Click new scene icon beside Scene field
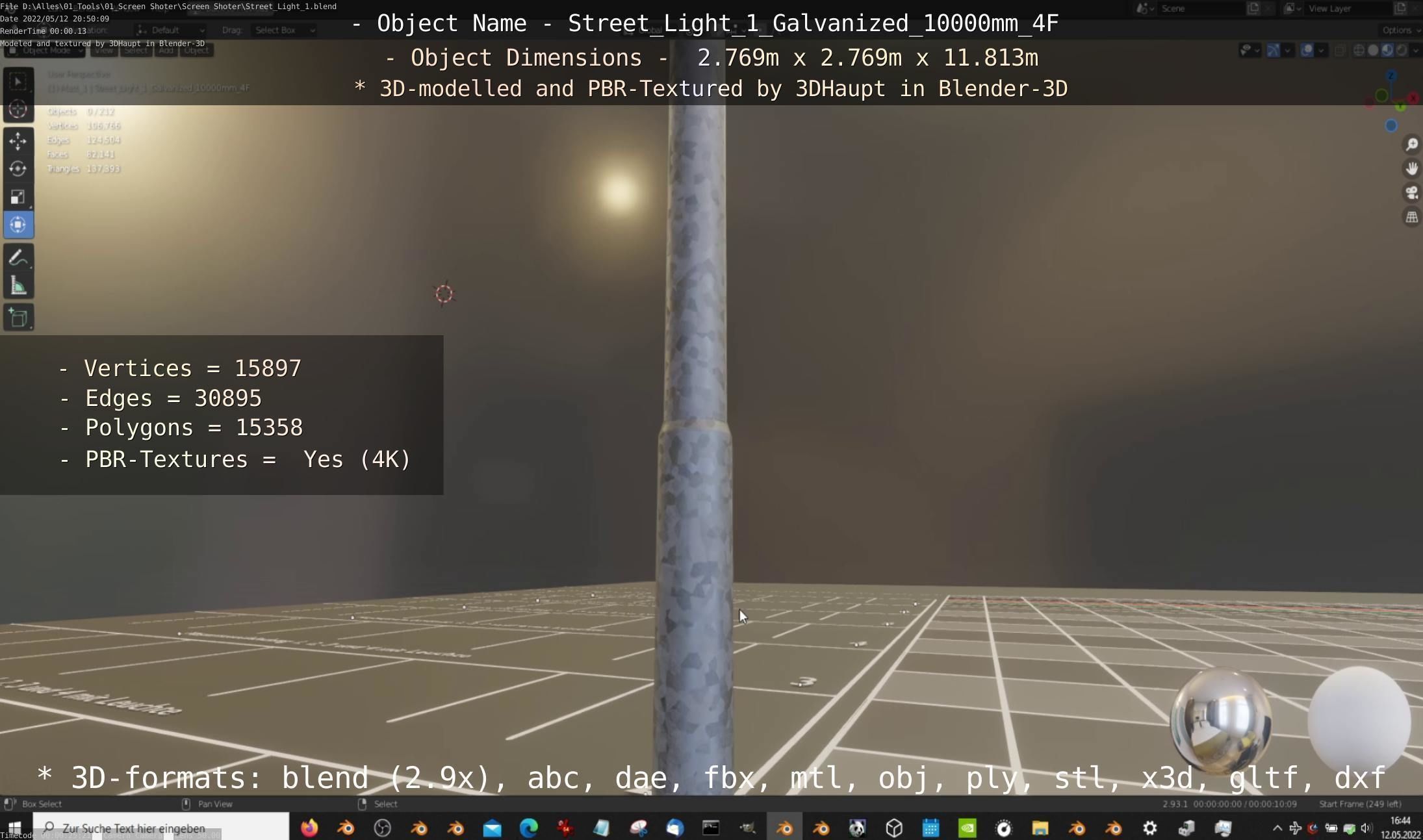1423x840 pixels. tap(1253, 8)
